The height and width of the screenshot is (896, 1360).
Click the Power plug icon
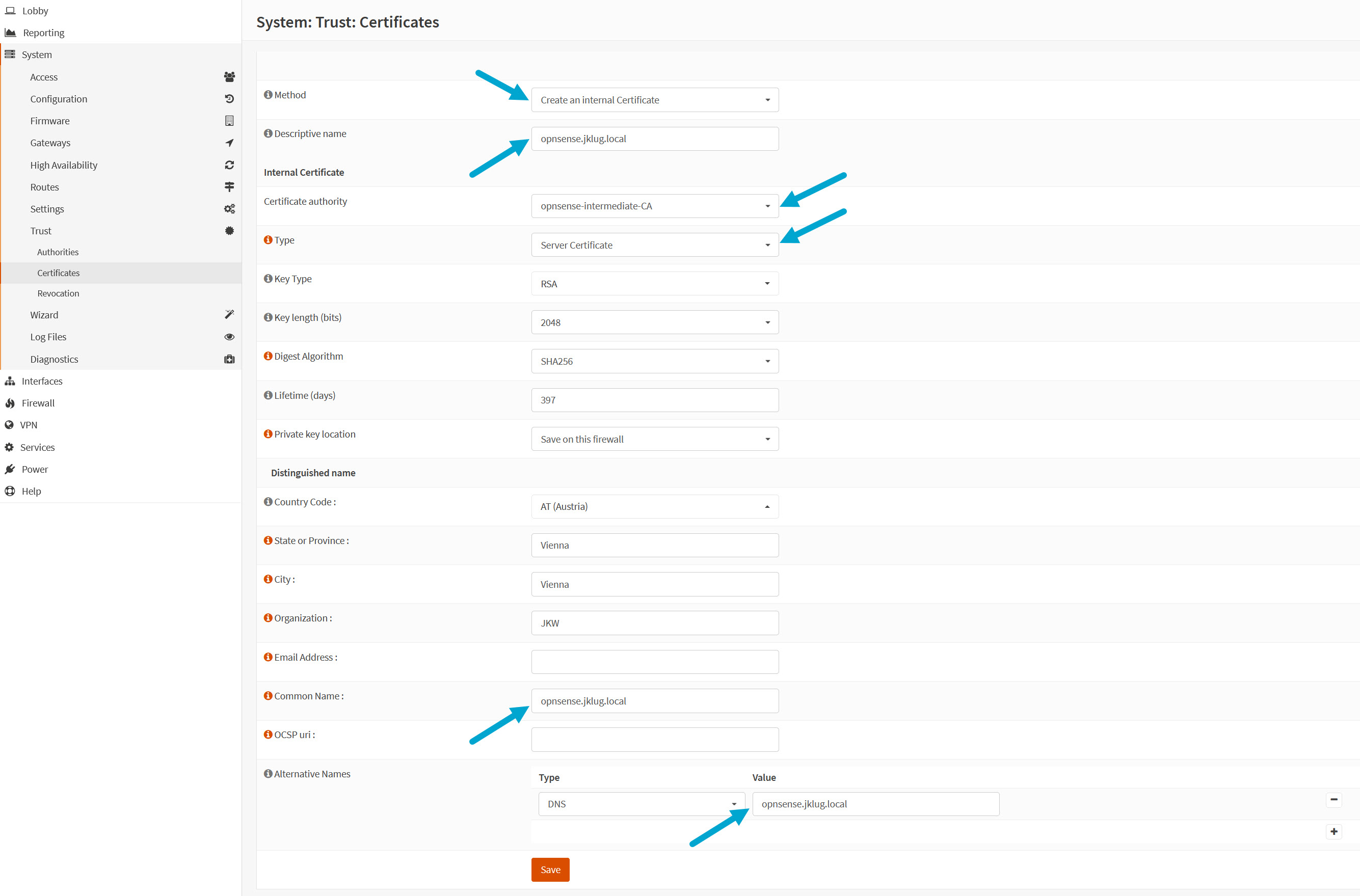point(10,469)
